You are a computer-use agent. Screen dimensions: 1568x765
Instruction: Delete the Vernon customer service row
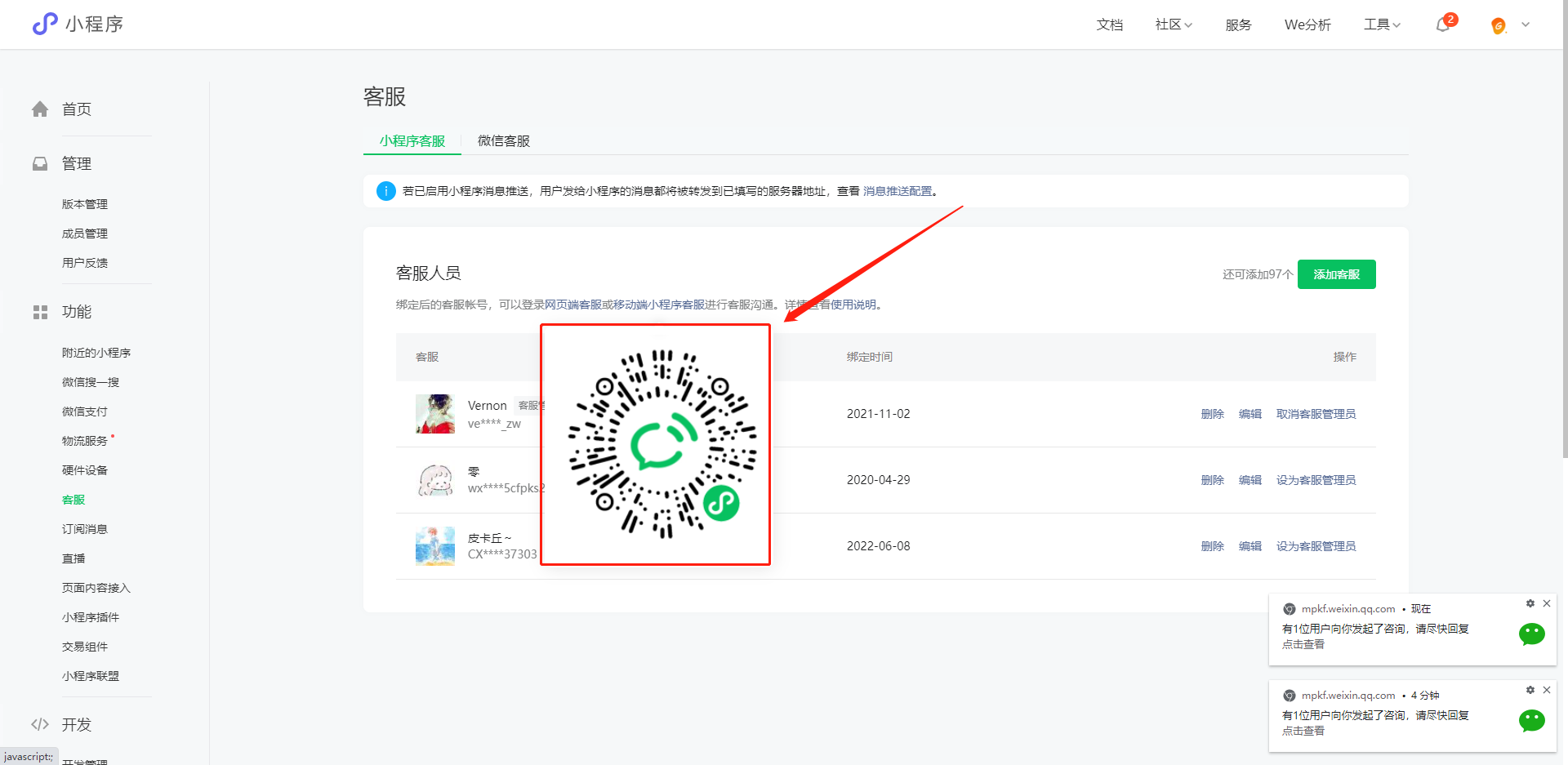click(1213, 414)
